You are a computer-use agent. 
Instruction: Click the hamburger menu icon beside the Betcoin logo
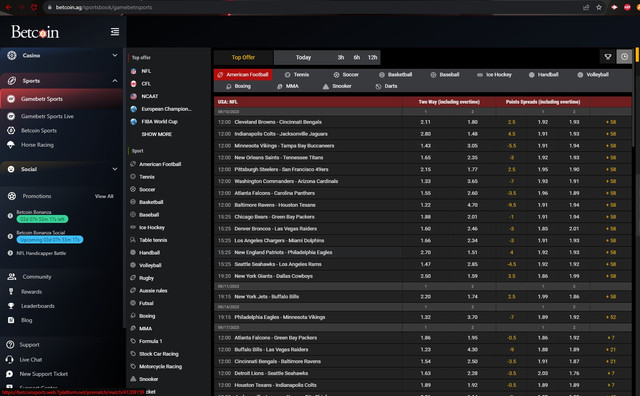click(115, 31)
